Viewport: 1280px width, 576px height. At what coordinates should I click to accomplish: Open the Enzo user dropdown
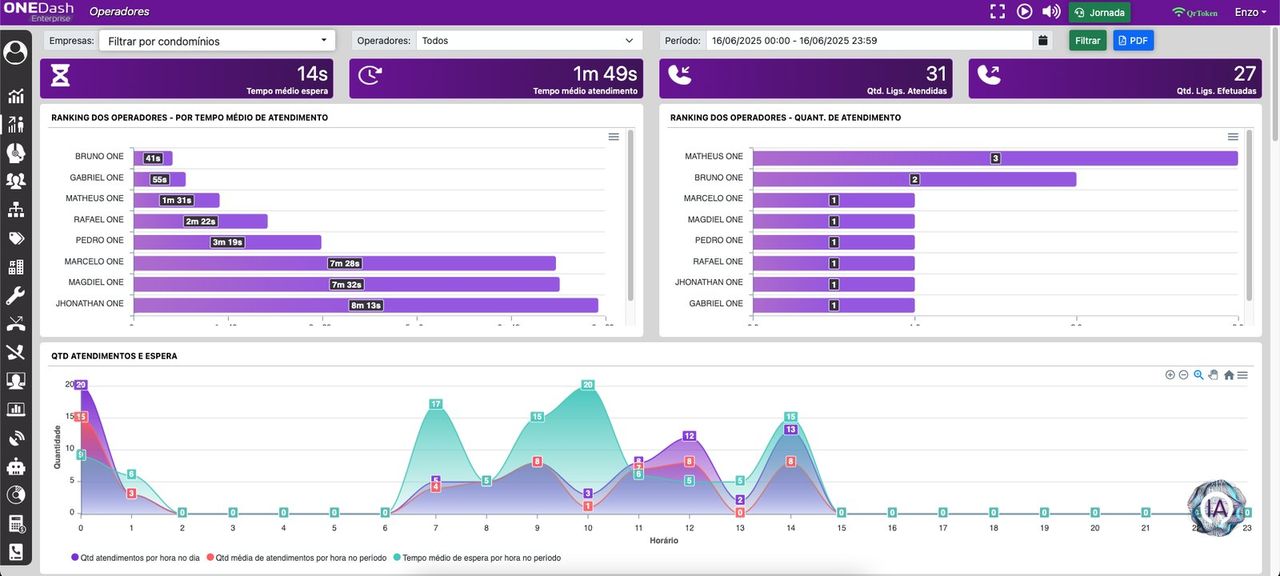point(1251,12)
